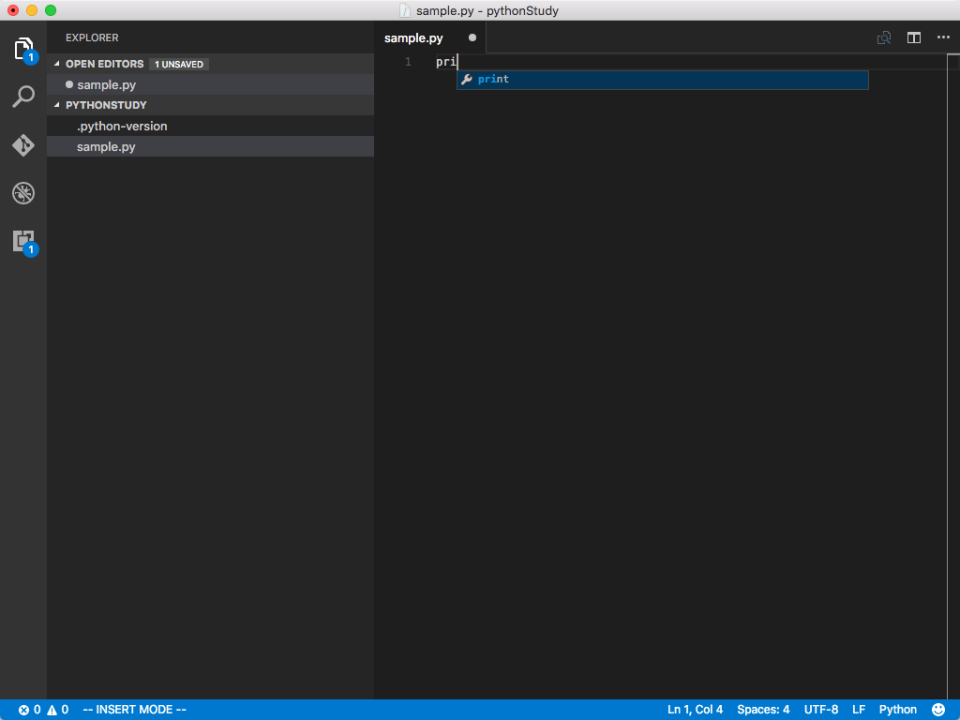960x720 pixels.
Task: Click the 1 UNSAVED badge
Action: 179,64
